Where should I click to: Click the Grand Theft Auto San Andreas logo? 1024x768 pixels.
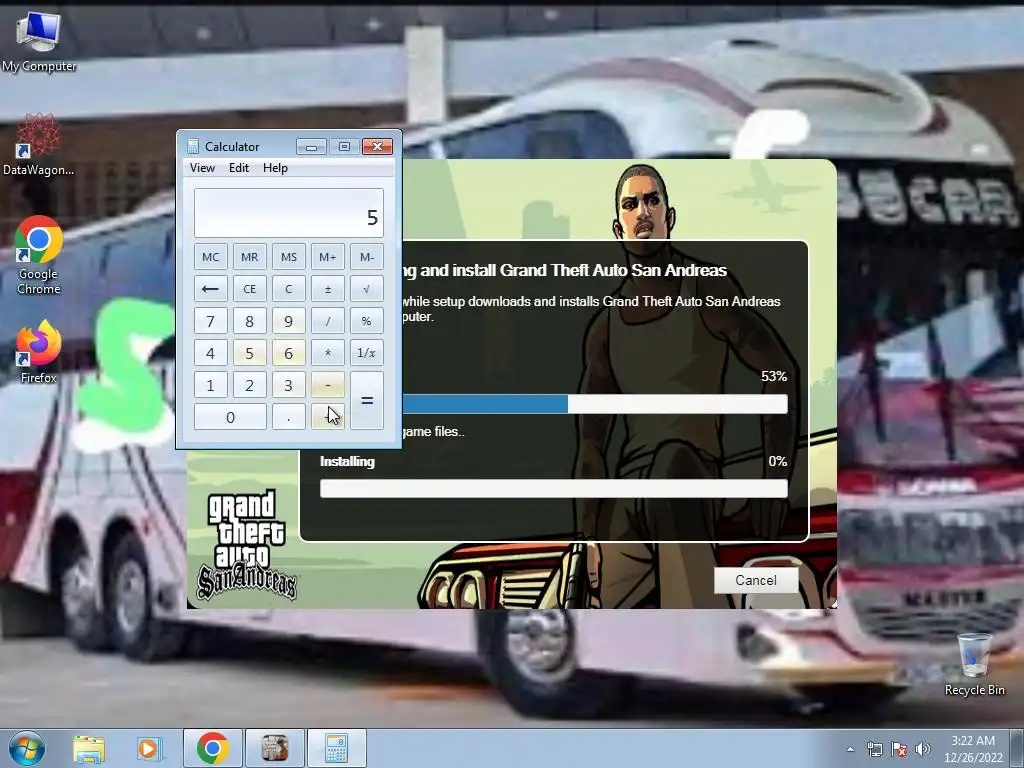(x=247, y=544)
